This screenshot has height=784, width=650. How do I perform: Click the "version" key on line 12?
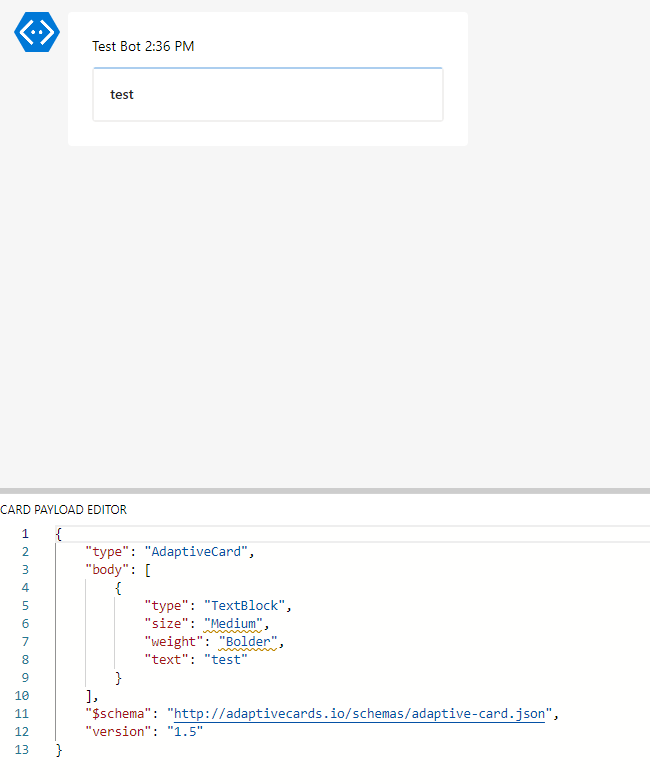pyautogui.click(x=118, y=732)
